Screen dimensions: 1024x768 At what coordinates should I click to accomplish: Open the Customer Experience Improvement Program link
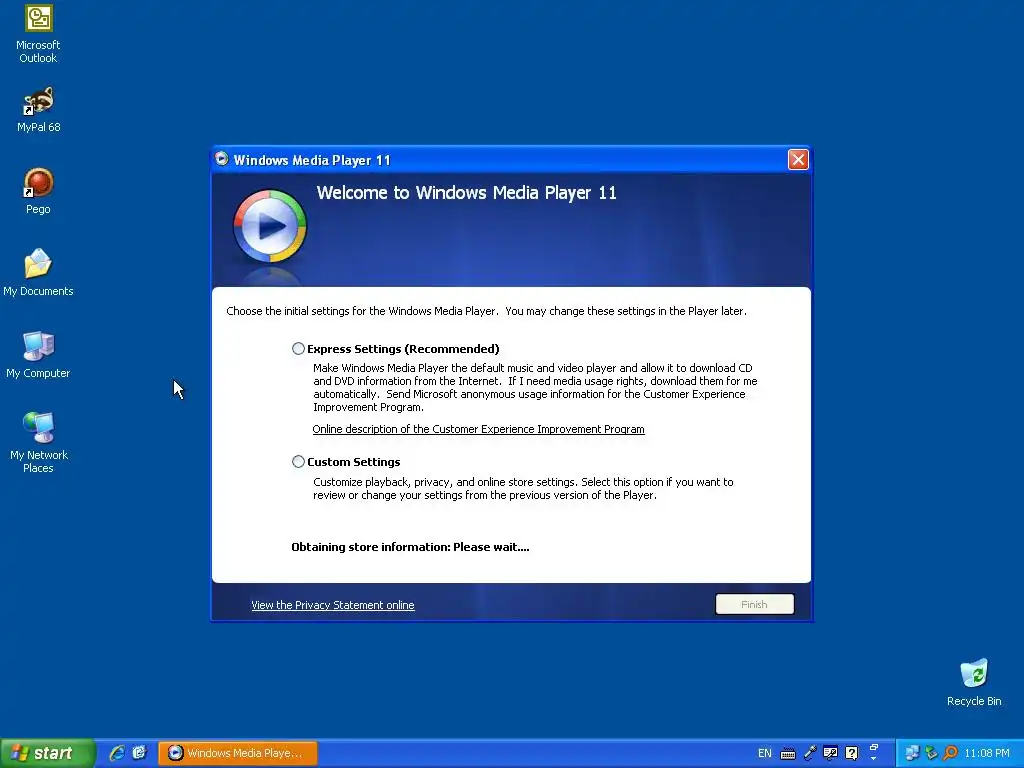(479, 429)
